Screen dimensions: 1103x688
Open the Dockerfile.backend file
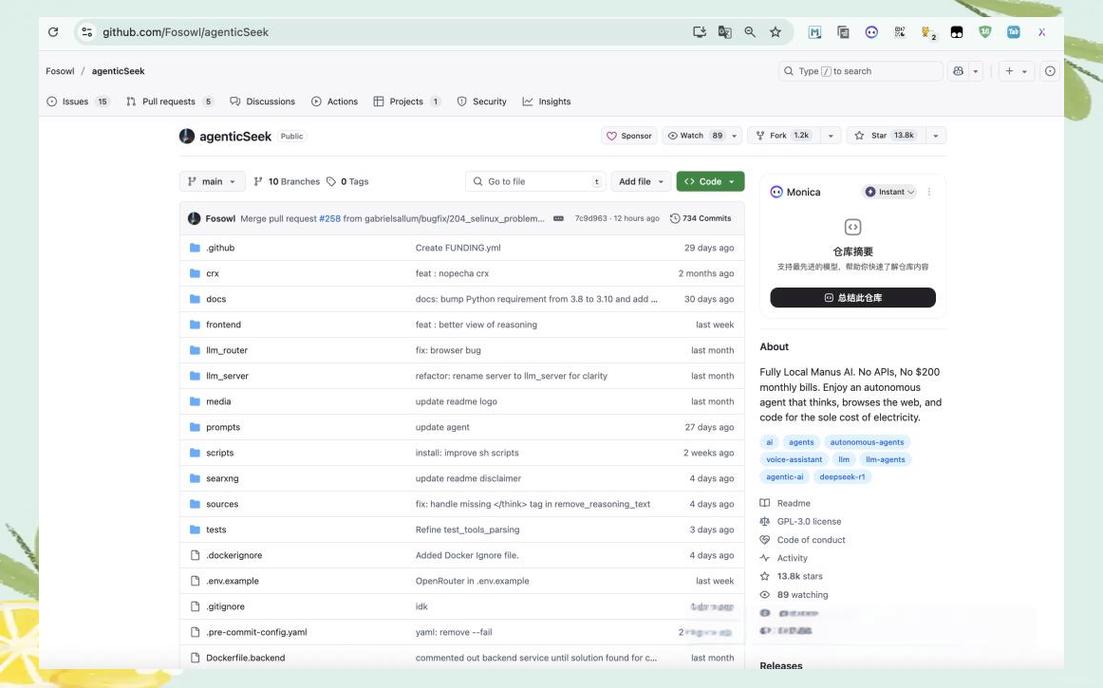coord(246,658)
